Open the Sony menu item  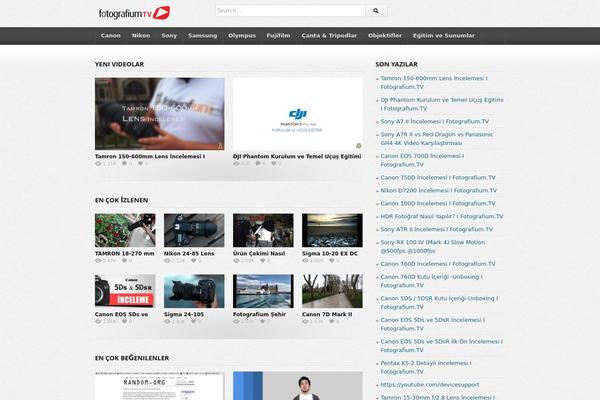coord(169,36)
